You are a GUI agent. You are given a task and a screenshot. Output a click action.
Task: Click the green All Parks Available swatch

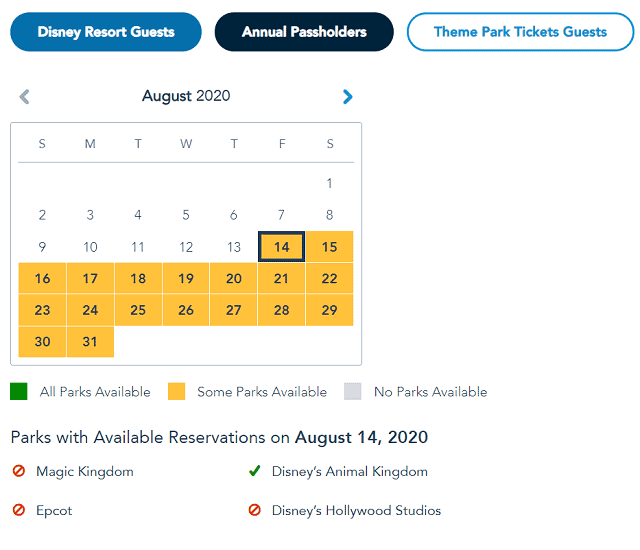point(19,391)
